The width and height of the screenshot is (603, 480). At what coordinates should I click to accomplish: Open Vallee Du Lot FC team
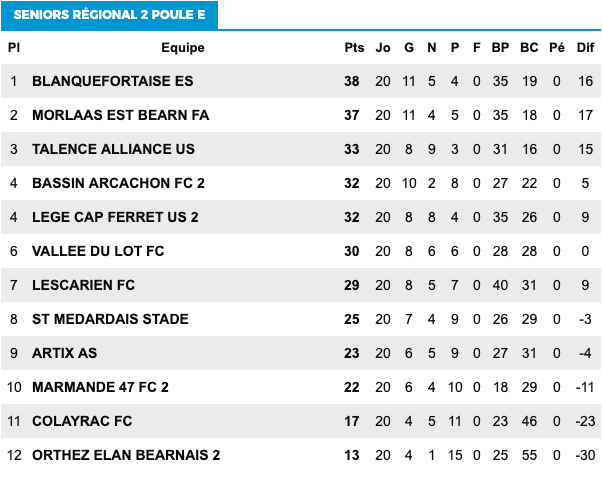[98, 251]
